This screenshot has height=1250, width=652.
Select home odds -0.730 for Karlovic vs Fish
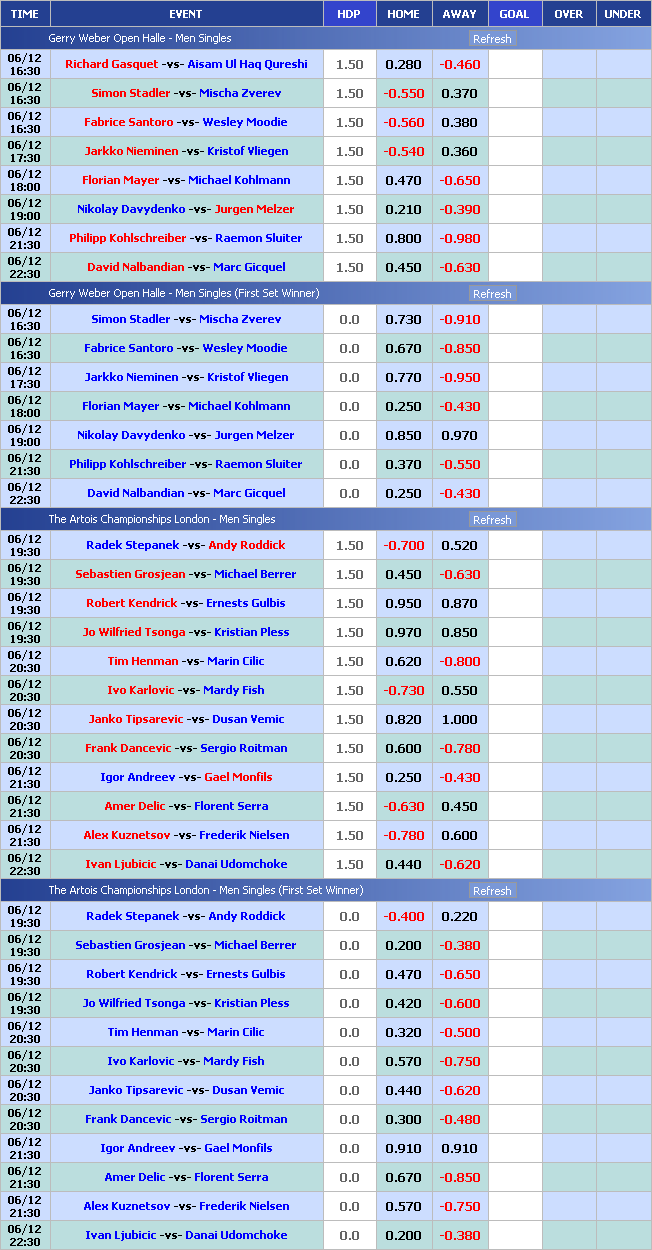[404, 691]
